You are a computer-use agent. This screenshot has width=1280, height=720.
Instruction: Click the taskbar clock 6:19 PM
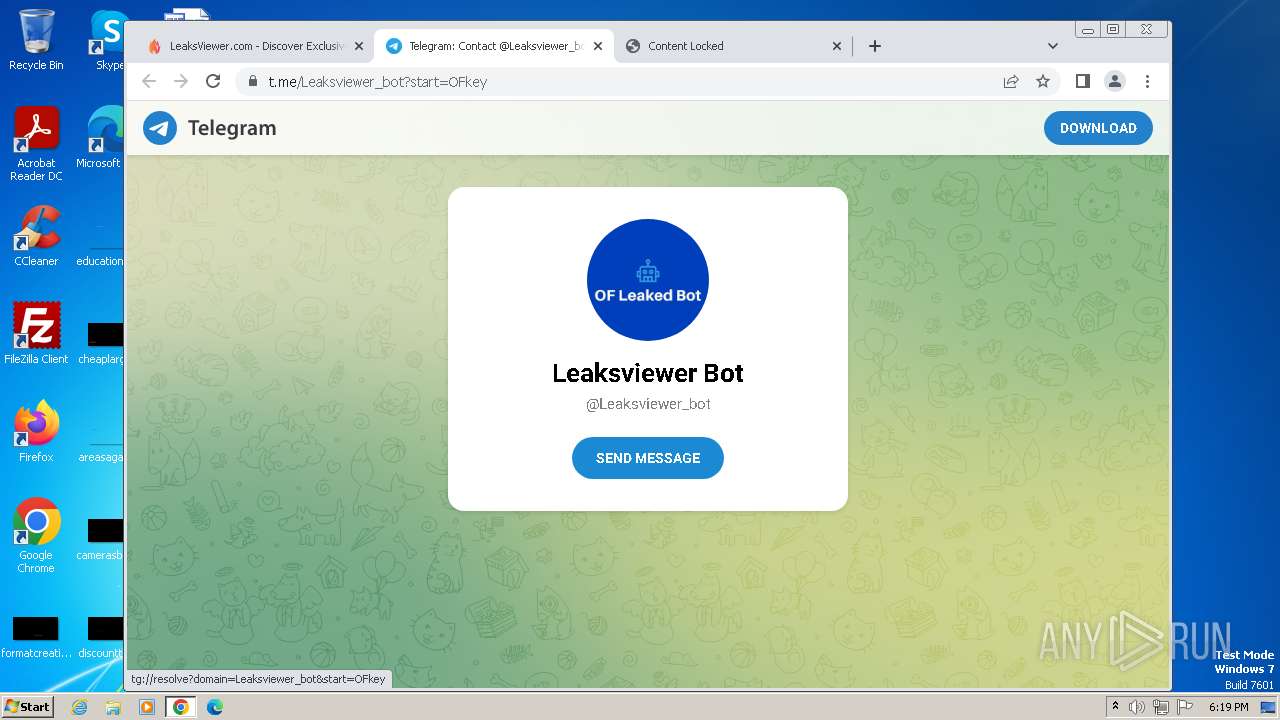coord(1228,707)
